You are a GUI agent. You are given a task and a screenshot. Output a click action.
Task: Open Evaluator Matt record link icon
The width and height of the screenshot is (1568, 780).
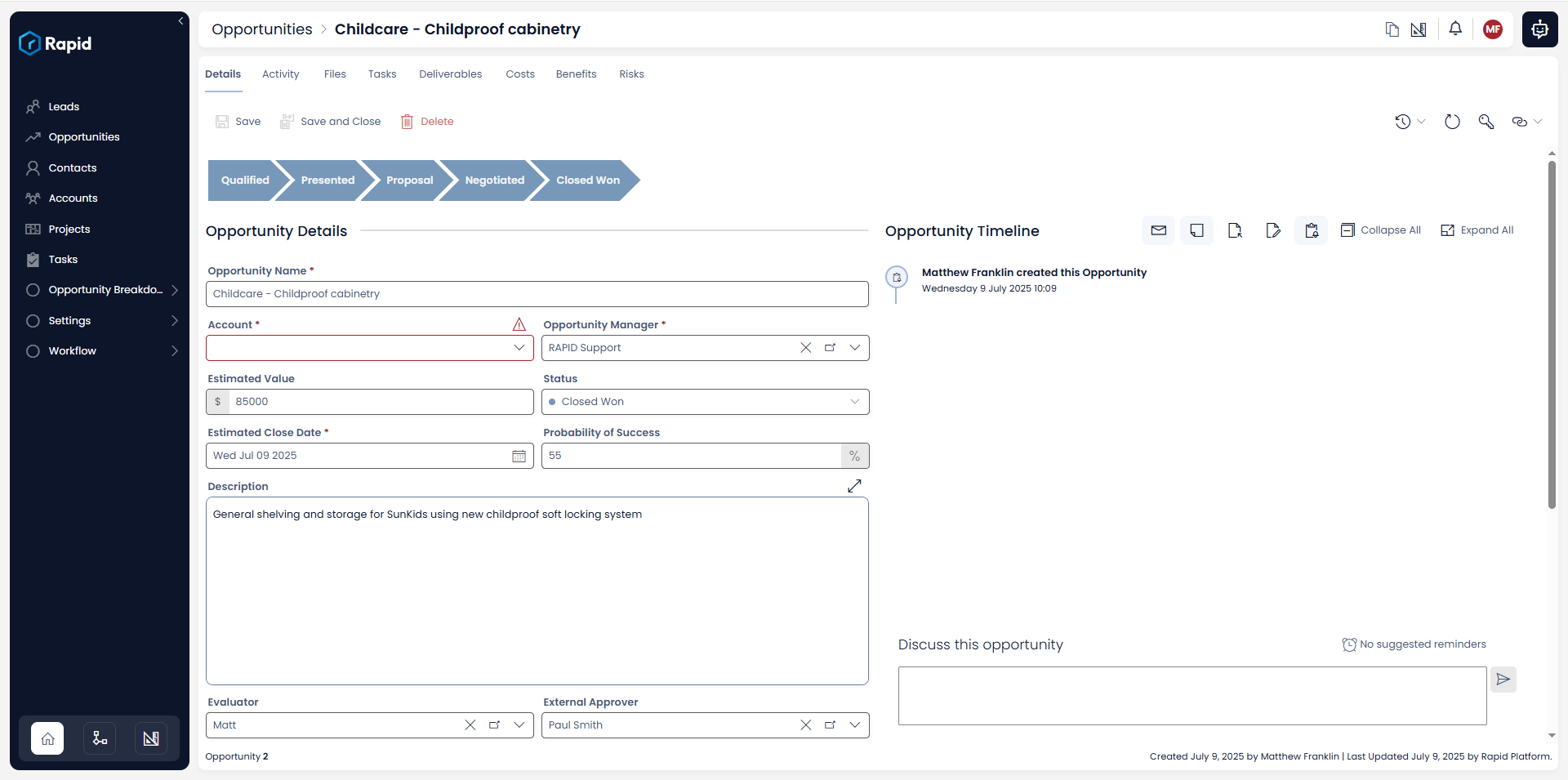(494, 725)
